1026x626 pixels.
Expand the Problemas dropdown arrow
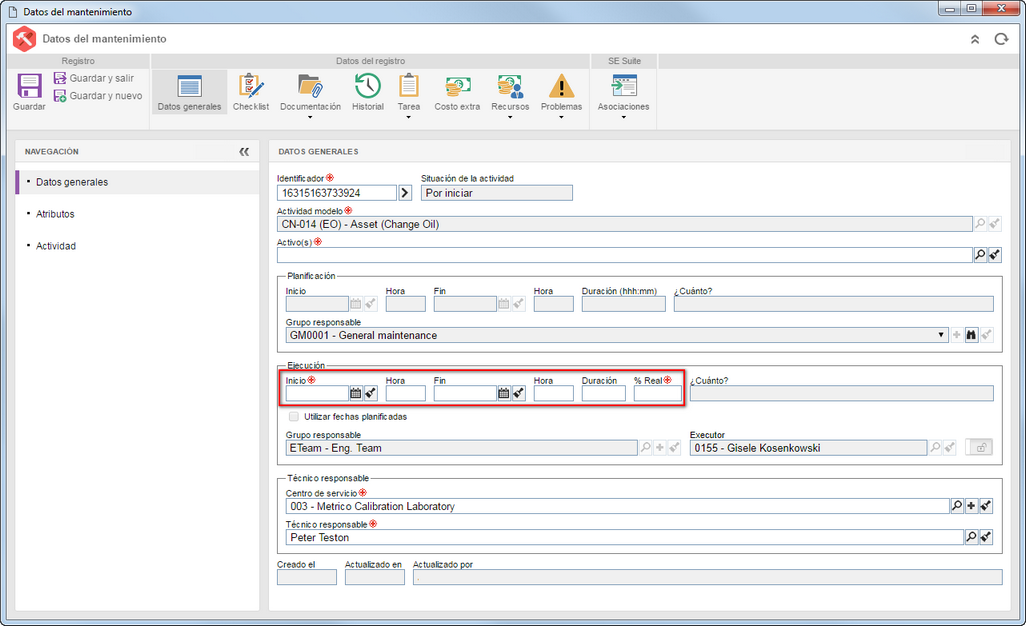coord(561,117)
